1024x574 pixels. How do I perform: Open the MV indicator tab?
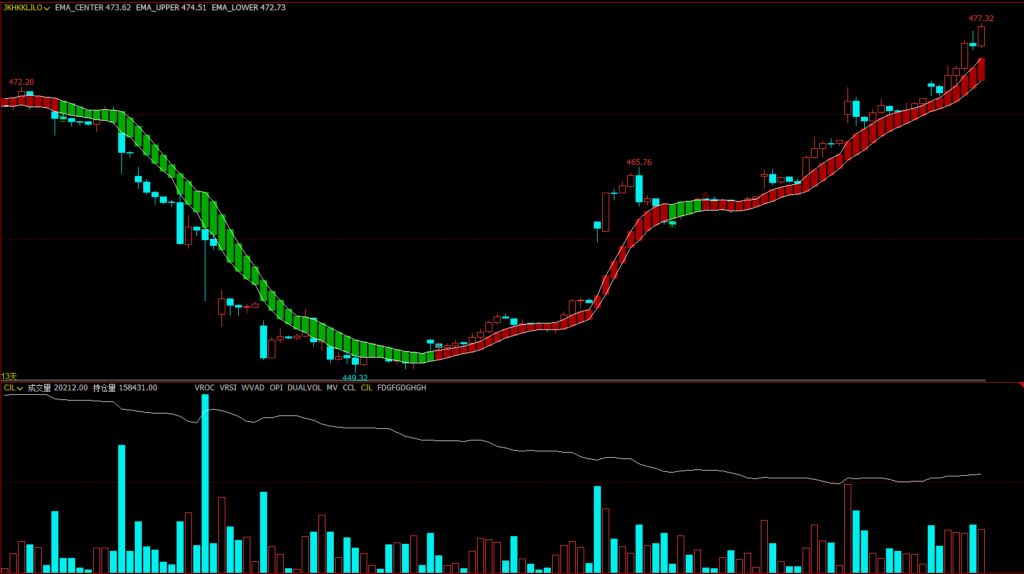pos(332,387)
